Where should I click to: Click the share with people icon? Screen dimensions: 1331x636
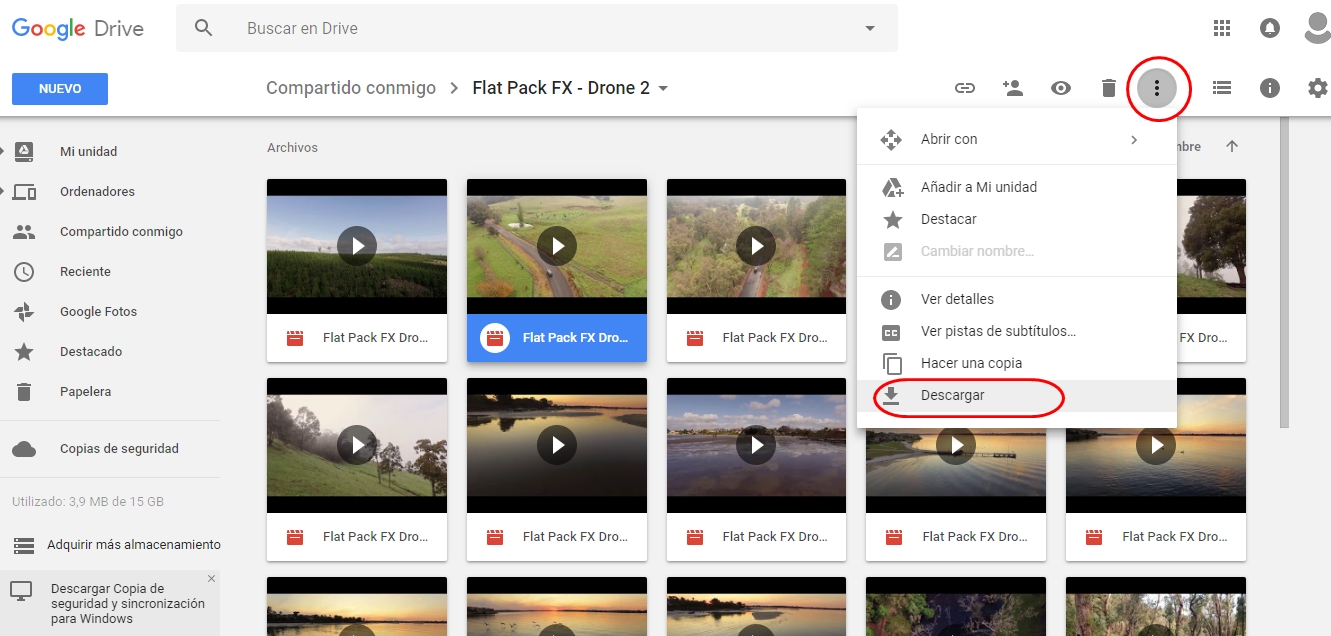point(1013,88)
